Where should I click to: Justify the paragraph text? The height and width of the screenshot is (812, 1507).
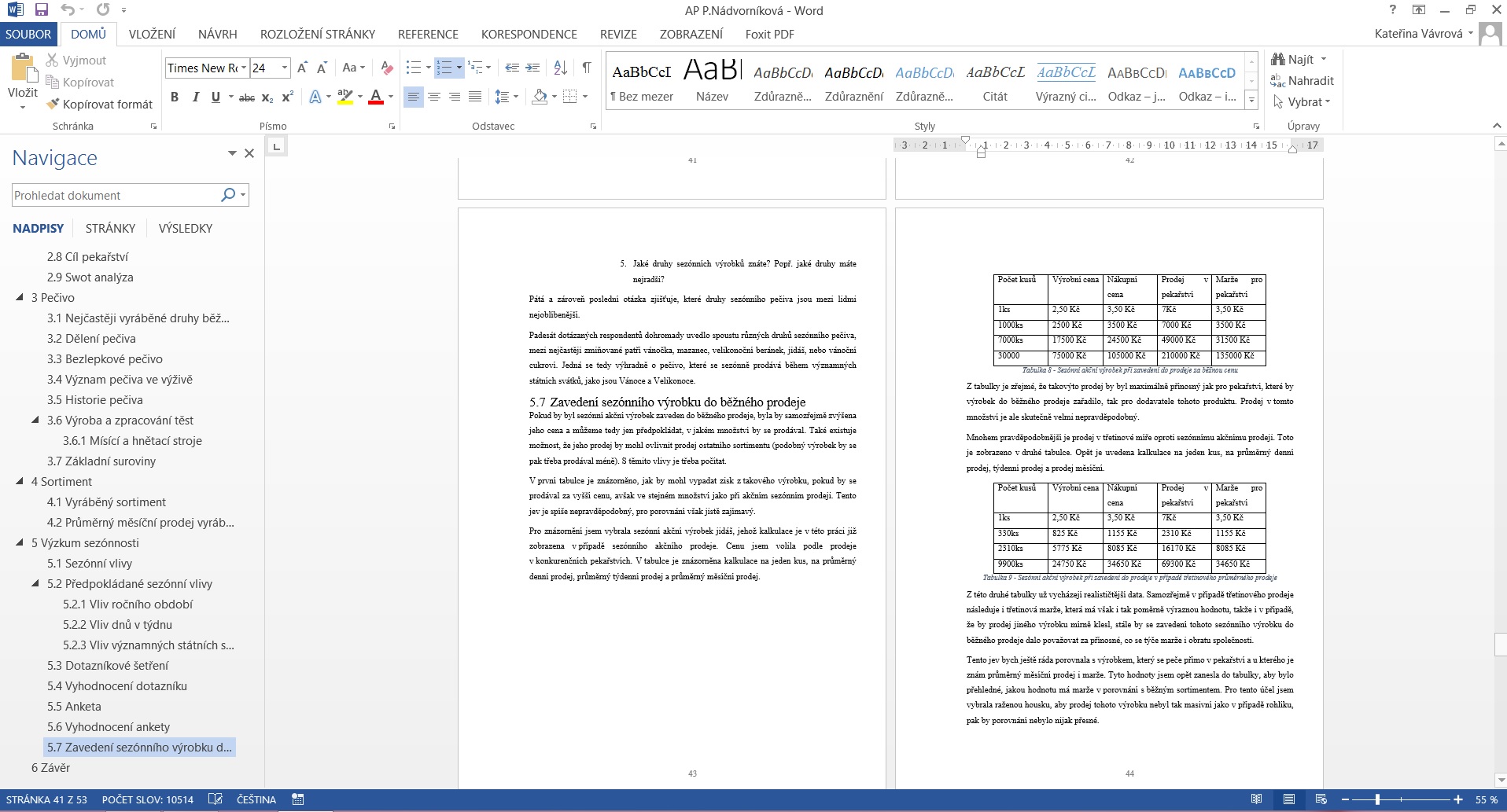474,97
